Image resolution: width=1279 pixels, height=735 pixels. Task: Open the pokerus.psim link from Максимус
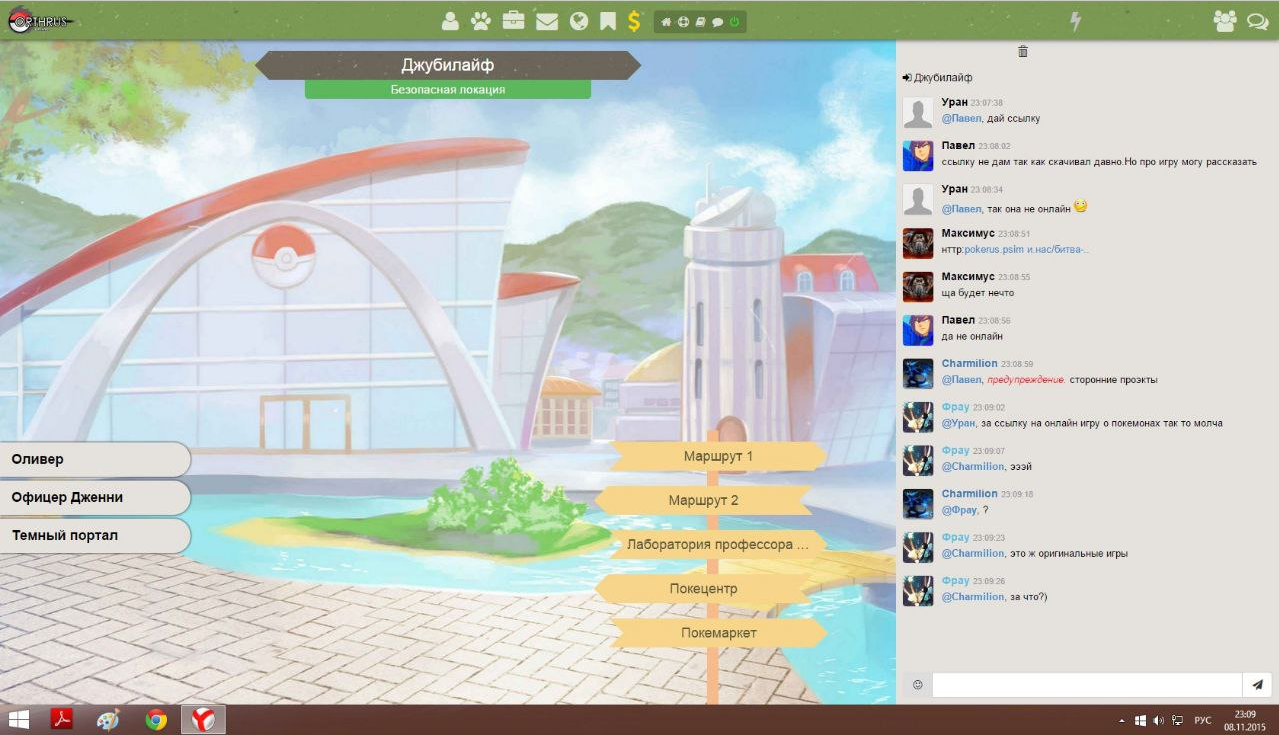tap(1027, 249)
